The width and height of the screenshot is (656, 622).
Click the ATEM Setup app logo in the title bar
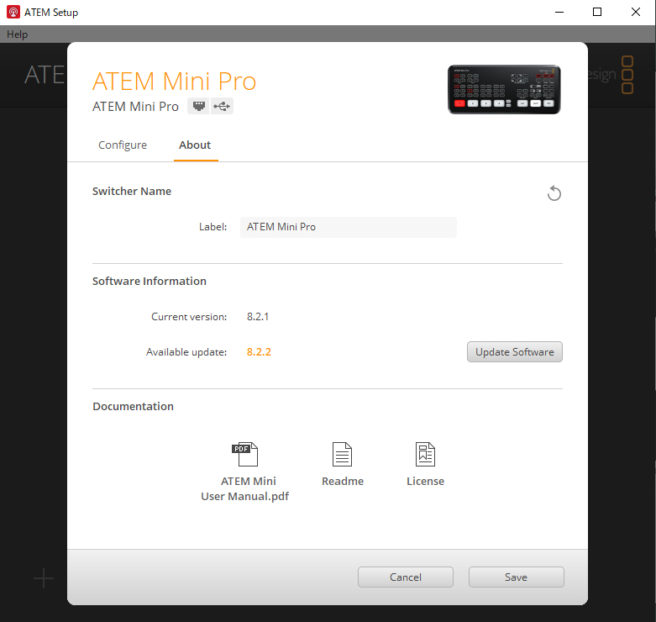tap(13, 12)
